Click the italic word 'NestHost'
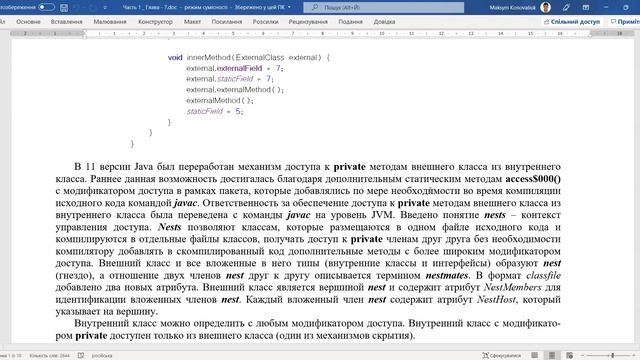Image resolution: width=640 pixels, height=360 pixels. pyautogui.click(x=496, y=300)
